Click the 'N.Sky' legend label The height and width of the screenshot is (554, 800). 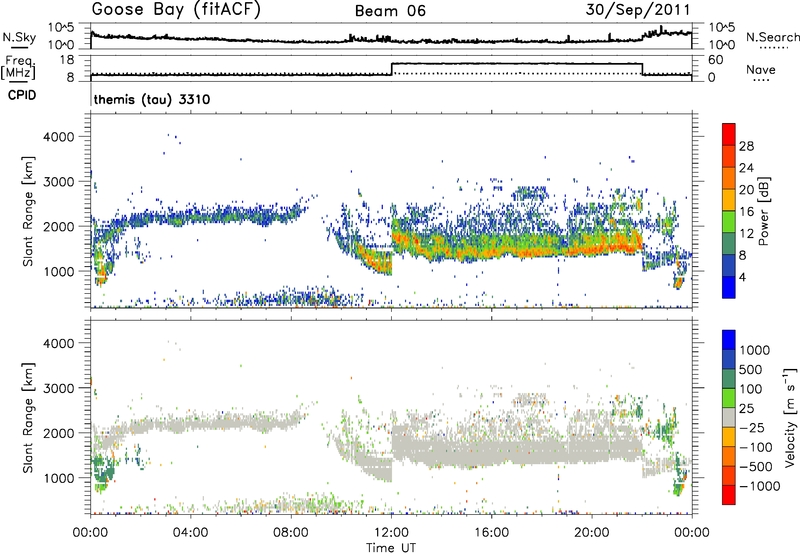pos(19,37)
